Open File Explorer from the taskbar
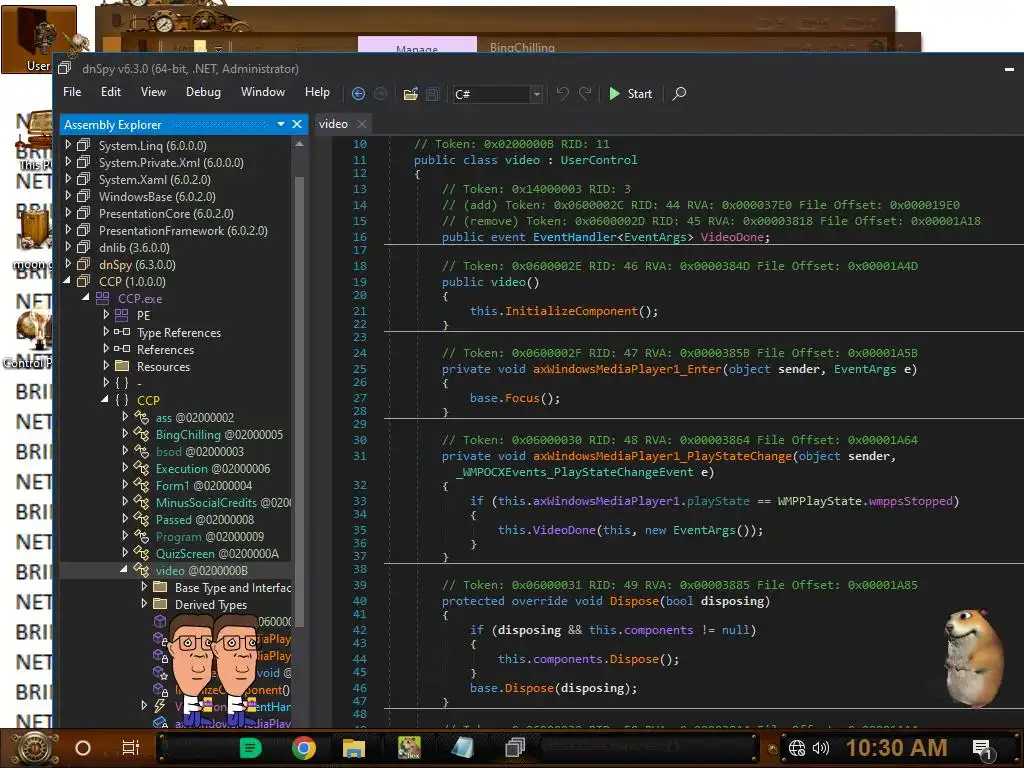1024x768 pixels. tap(353, 748)
